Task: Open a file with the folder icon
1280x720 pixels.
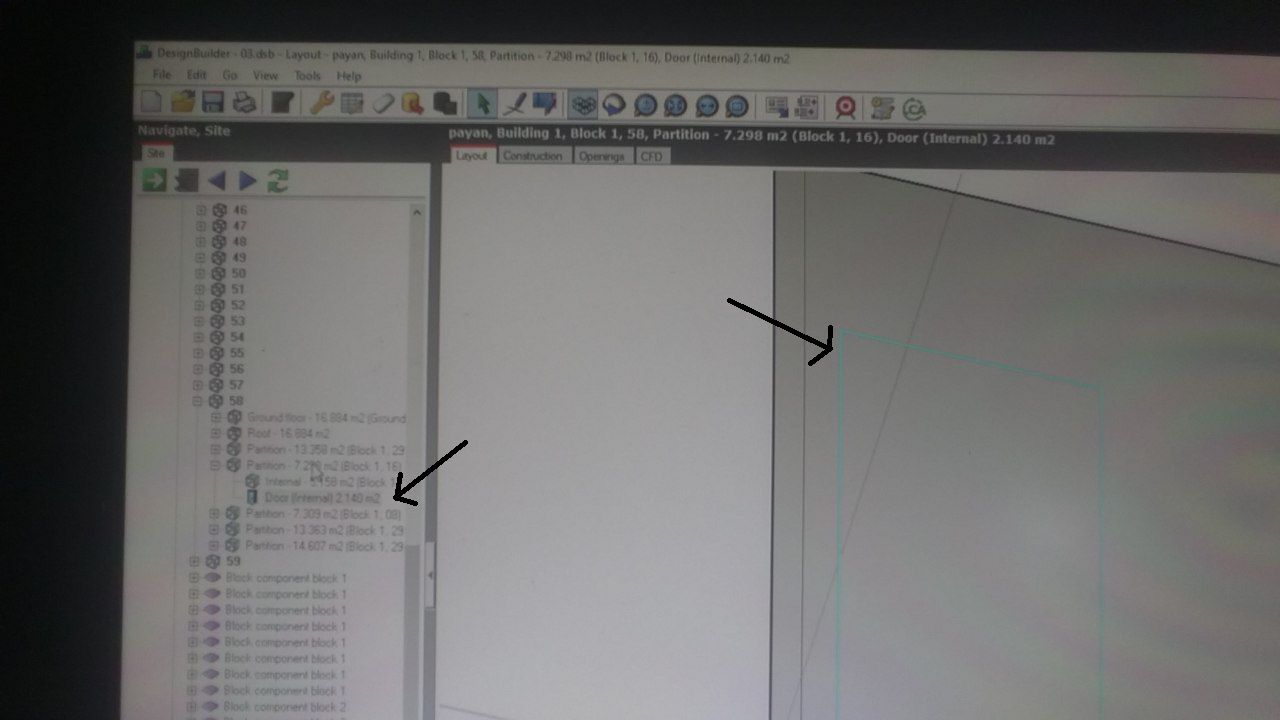Action: [182, 102]
